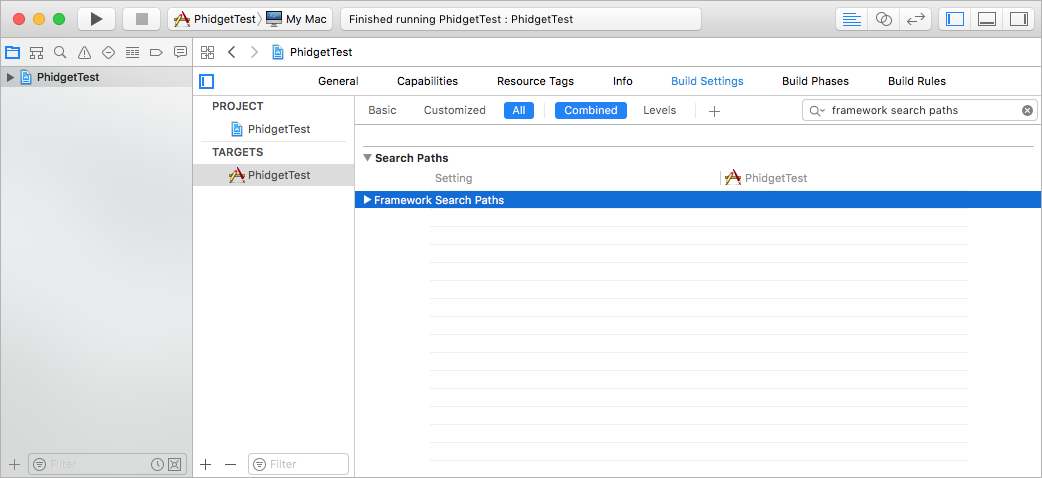Switch to the Version editor
Viewport: 1042px width, 478px height.
916,19
